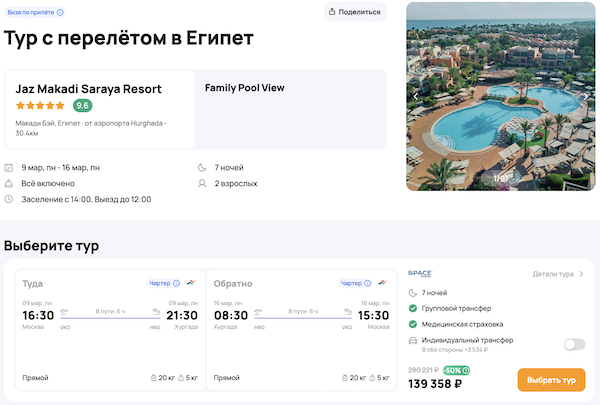Viewport: 600px width, 405px height.
Task: Click the 20 кг baggage icon in Обратно
Action: tap(346, 378)
